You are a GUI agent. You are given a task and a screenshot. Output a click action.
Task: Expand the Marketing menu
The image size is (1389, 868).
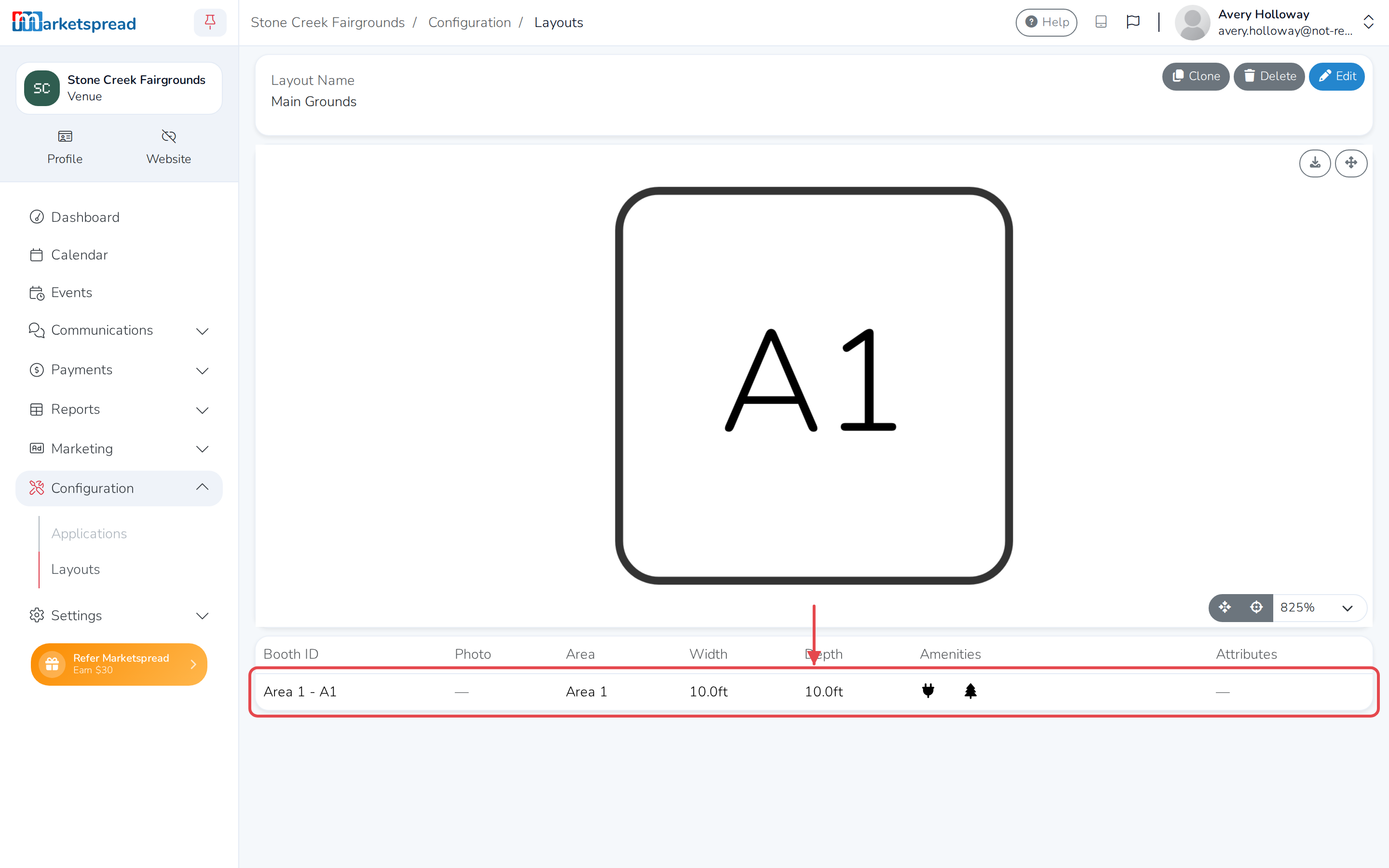(119, 448)
